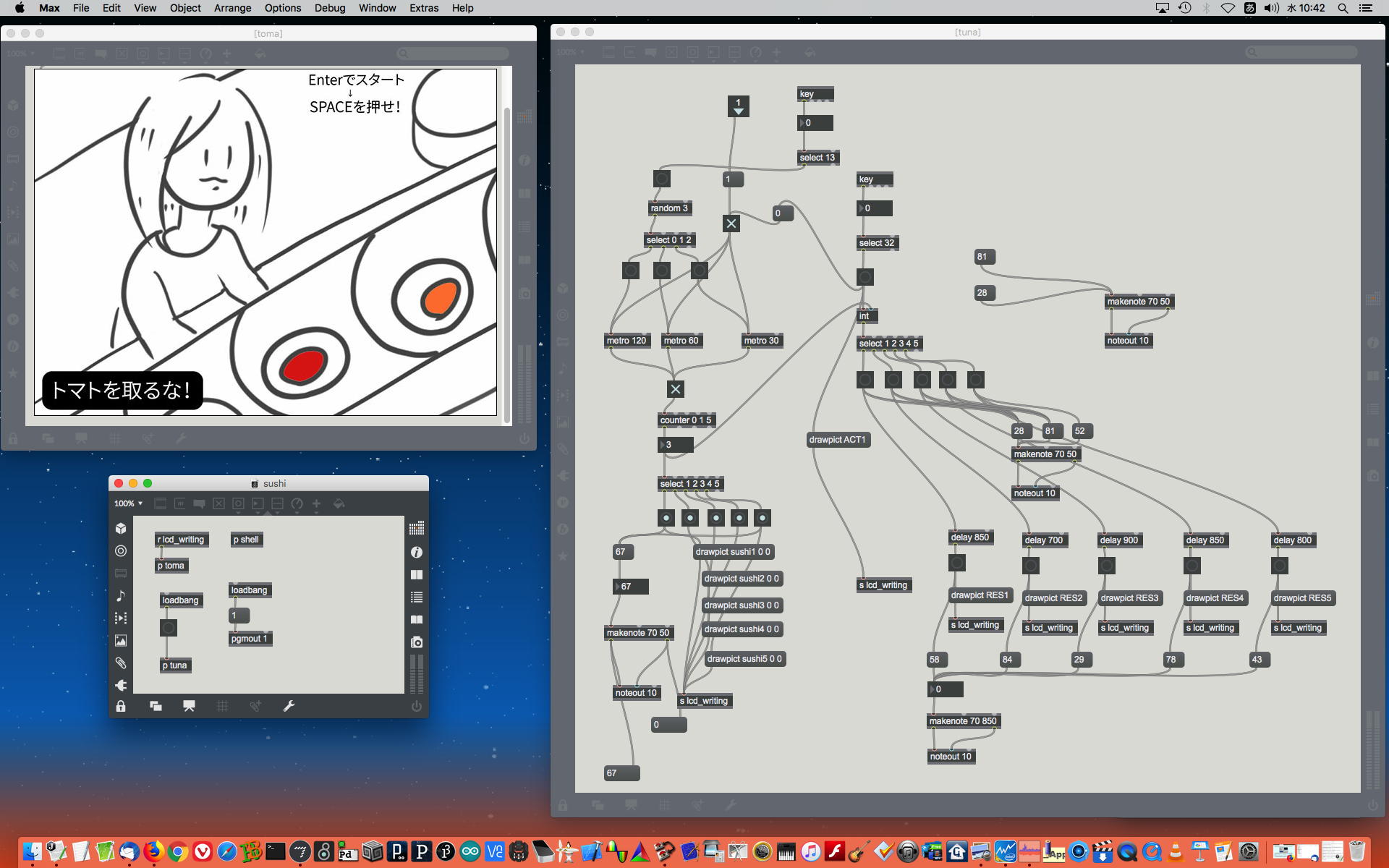Open the inspector info icon in sushi
The width and height of the screenshot is (1389, 868).
(417, 552)
